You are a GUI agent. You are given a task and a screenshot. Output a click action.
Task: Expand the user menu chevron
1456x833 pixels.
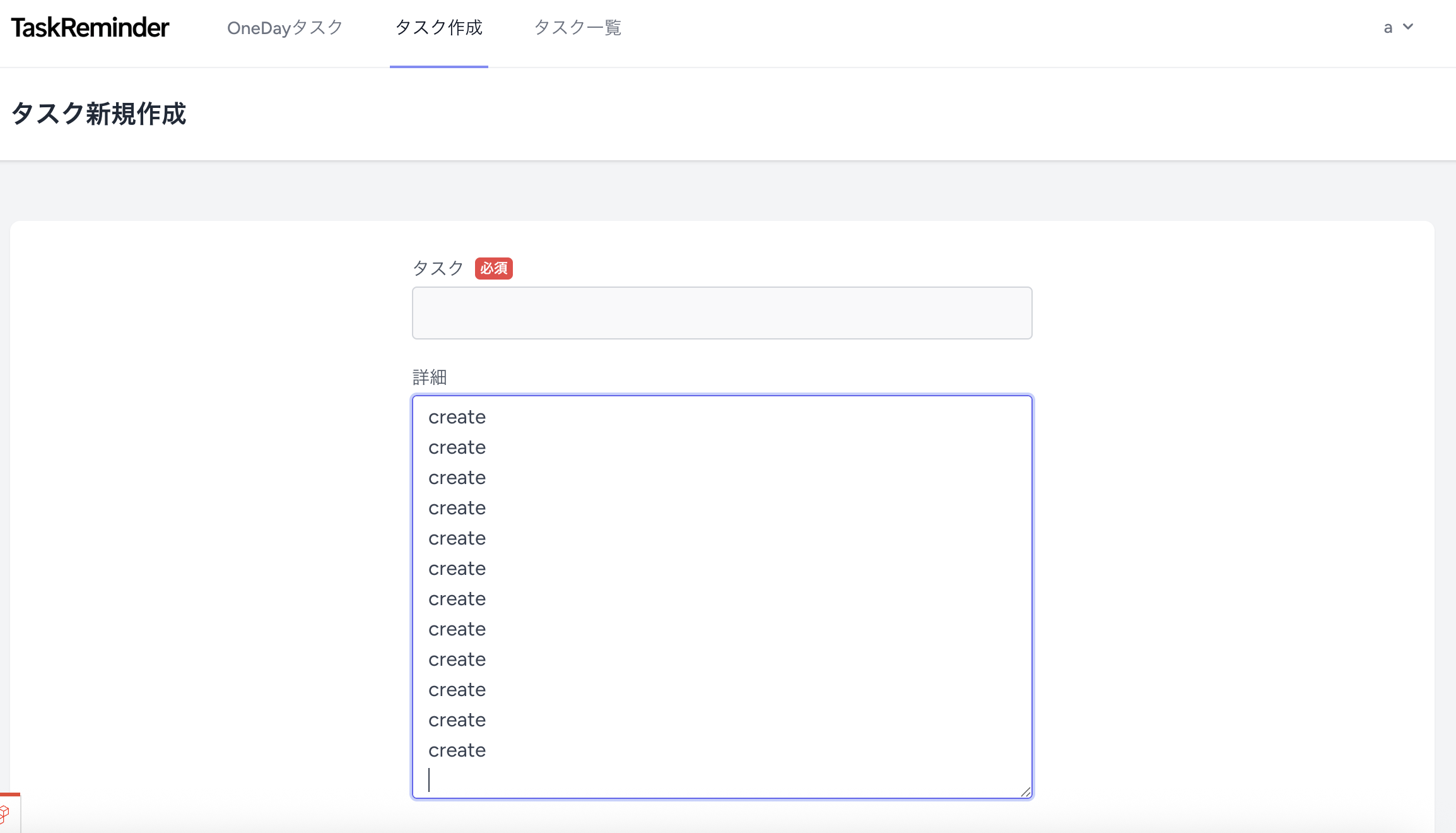[x=1408, y=27]
